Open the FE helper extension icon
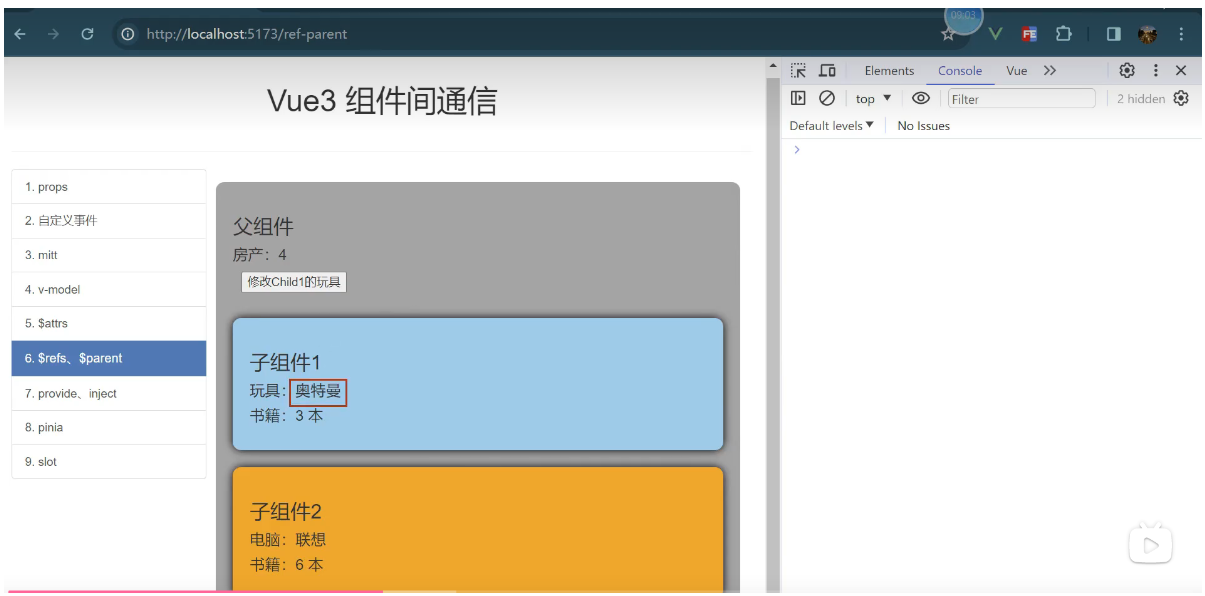 coord(1029,34)
